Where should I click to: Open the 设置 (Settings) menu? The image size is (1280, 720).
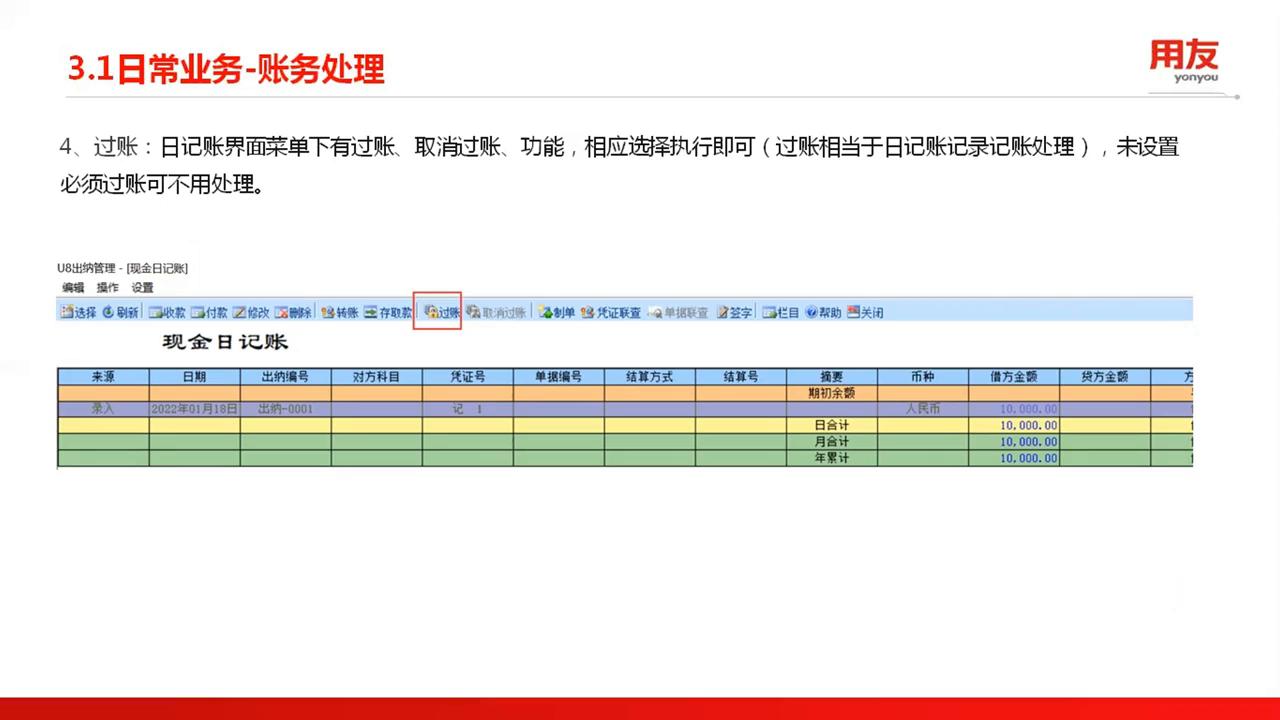coord(141,287)
